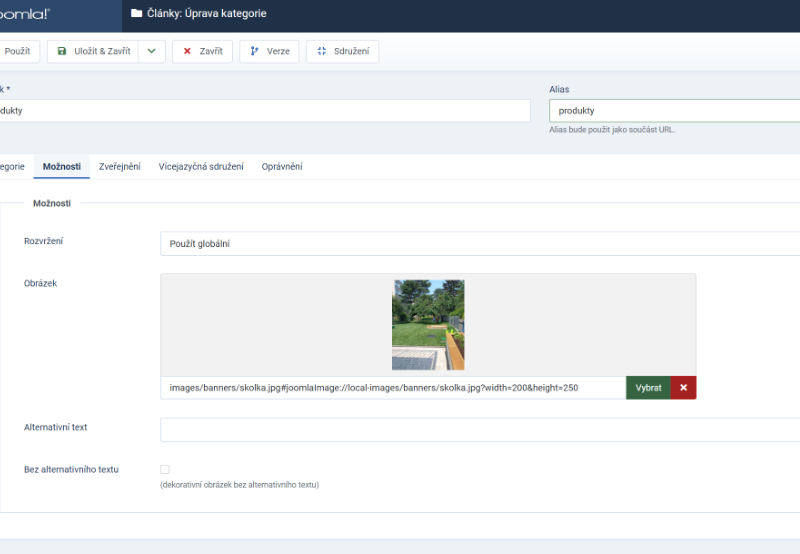Enable the Bez alternativního textu checkbox
This screenshot has width=800, height=554.
click(x=165, y=469)
